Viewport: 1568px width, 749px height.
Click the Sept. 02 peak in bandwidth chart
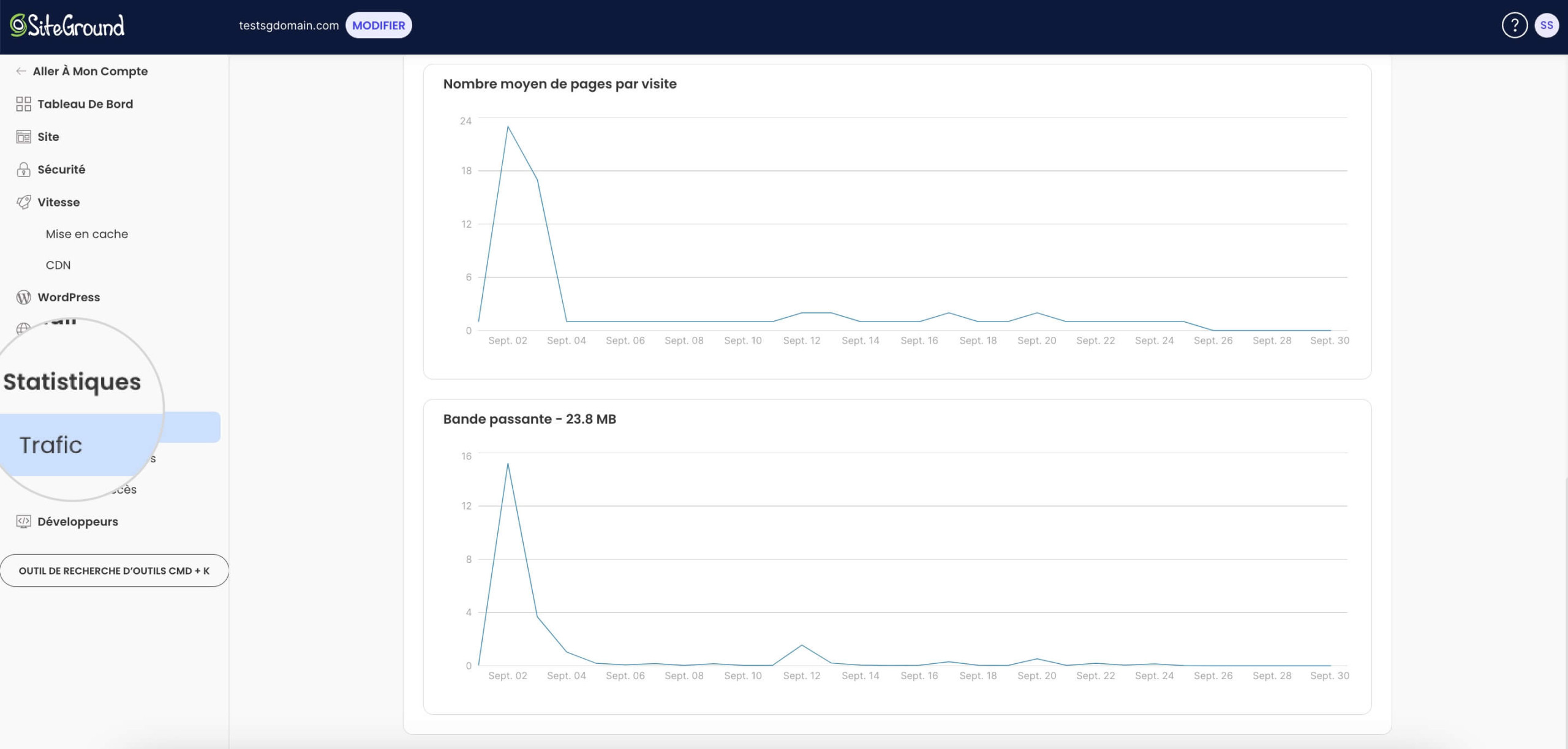[x=508, y=464]
